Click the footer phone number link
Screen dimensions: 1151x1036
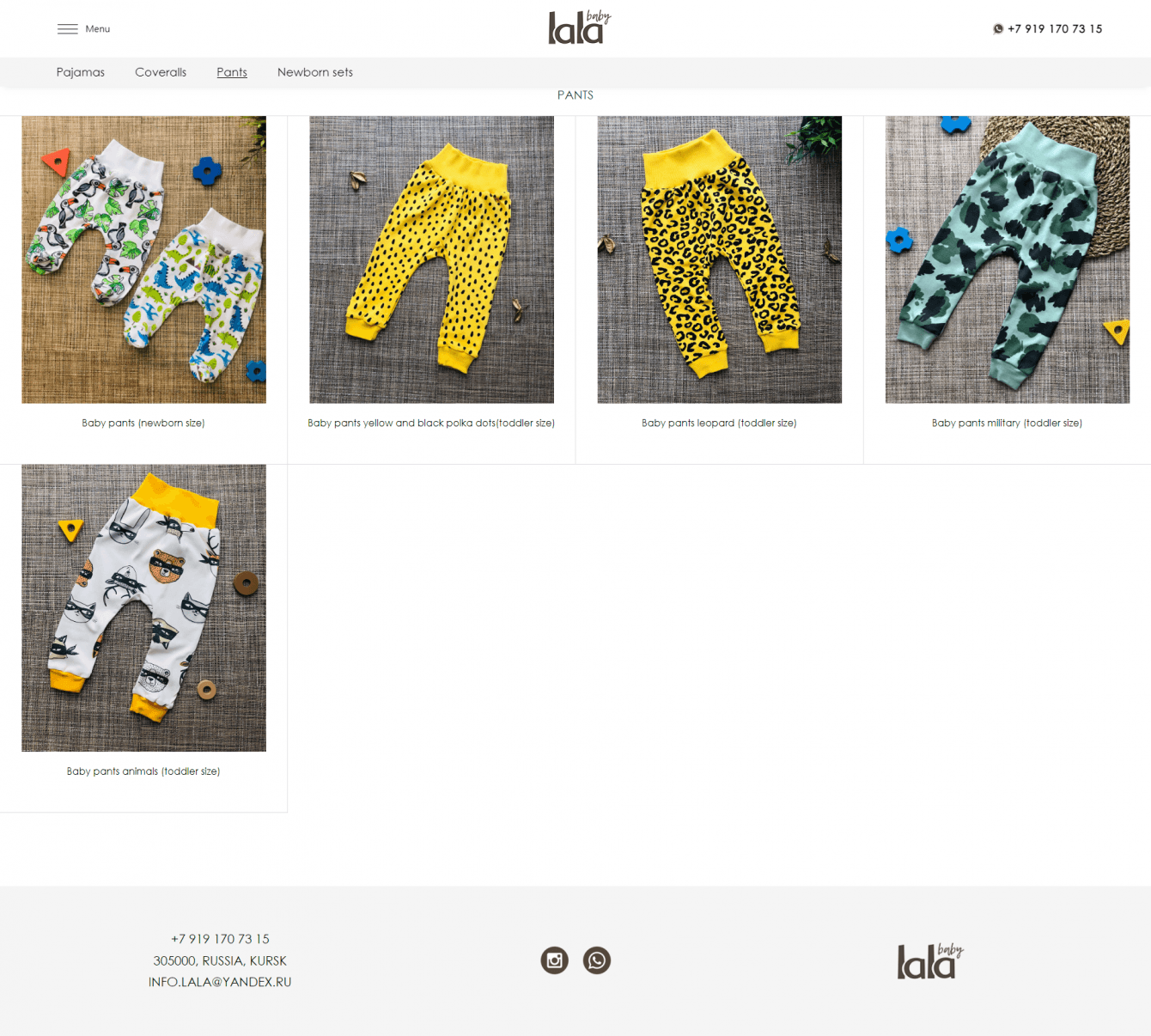[x=220, y=939]
